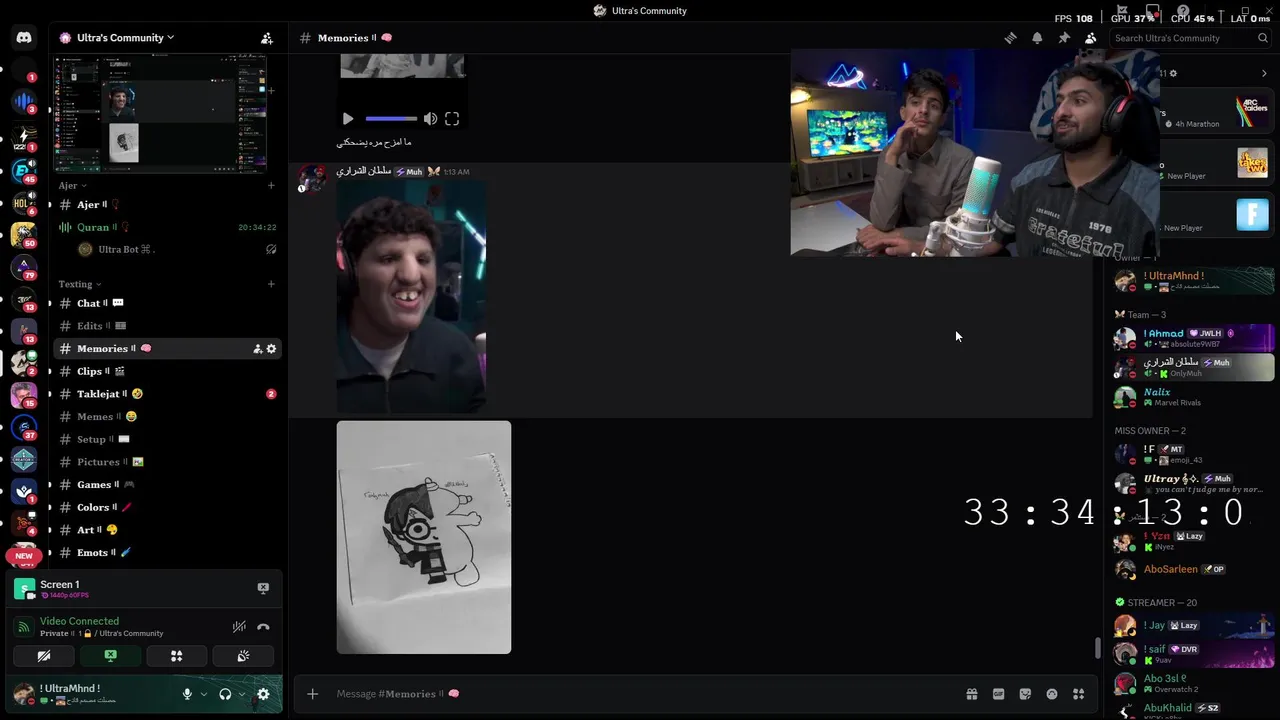Screen dimensions: 1280x720
Task: Open the Chat channel
Action: 167,303
